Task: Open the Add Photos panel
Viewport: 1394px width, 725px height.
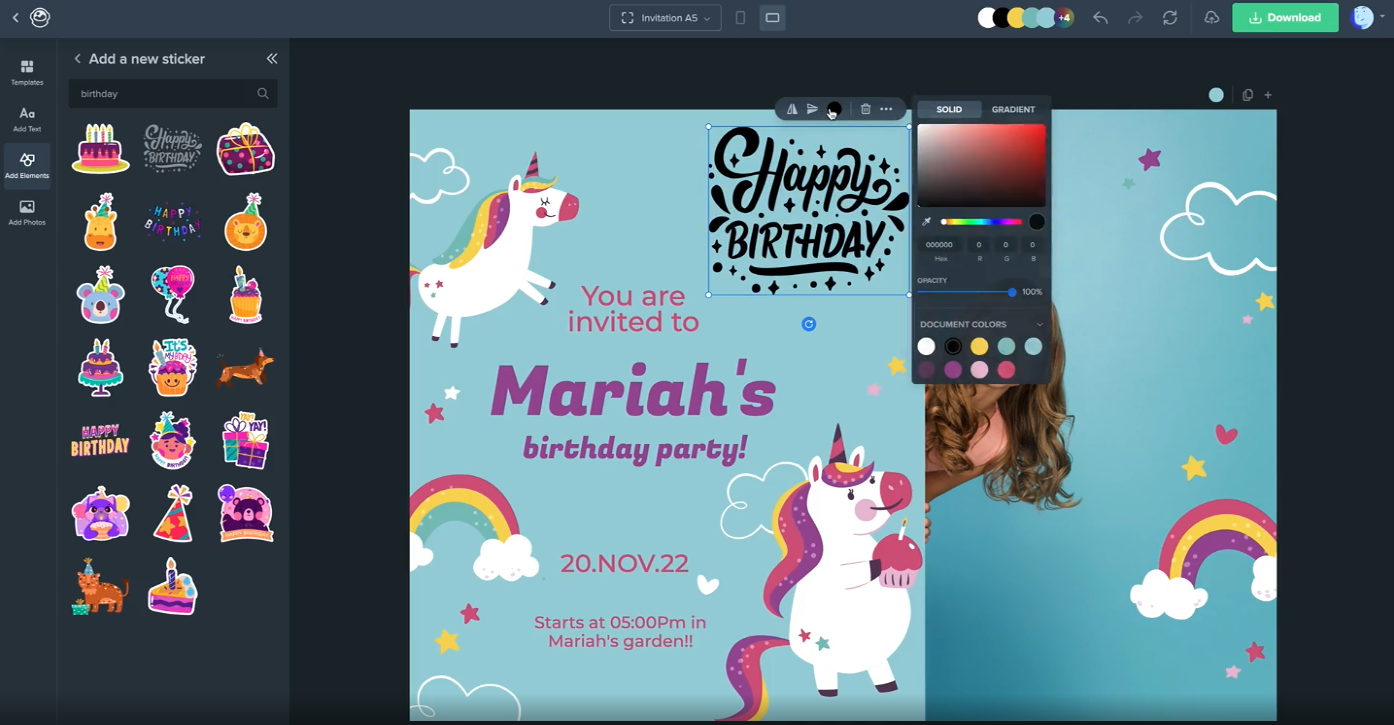Action: click(x=27, y=212)
